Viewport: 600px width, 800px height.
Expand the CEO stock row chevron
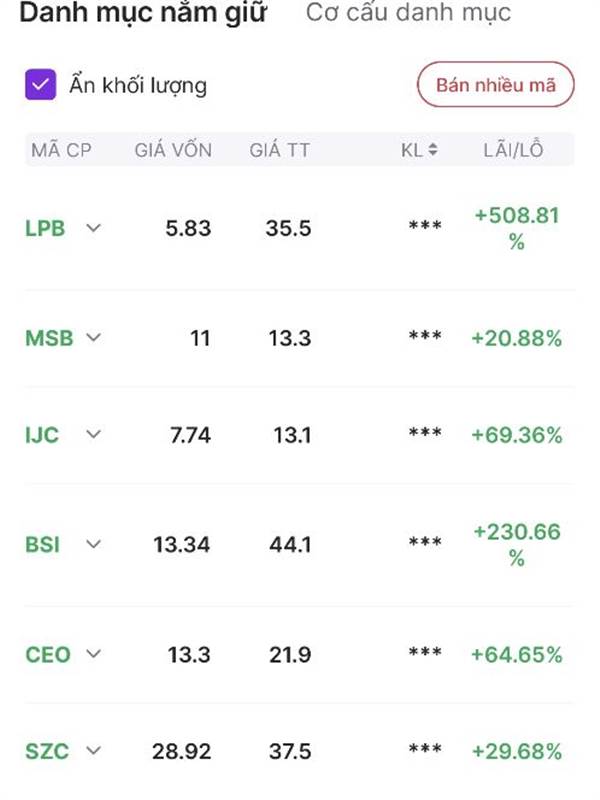(93, 654)
